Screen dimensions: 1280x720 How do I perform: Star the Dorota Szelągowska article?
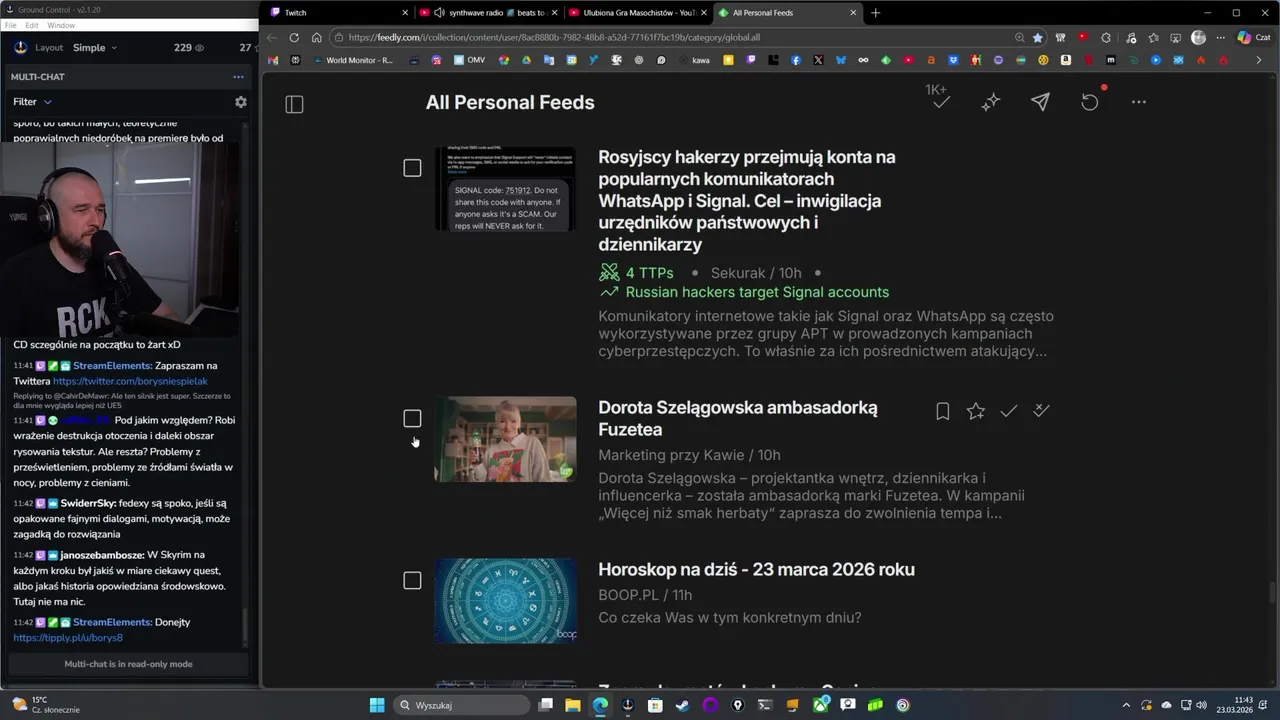[976, 411]
